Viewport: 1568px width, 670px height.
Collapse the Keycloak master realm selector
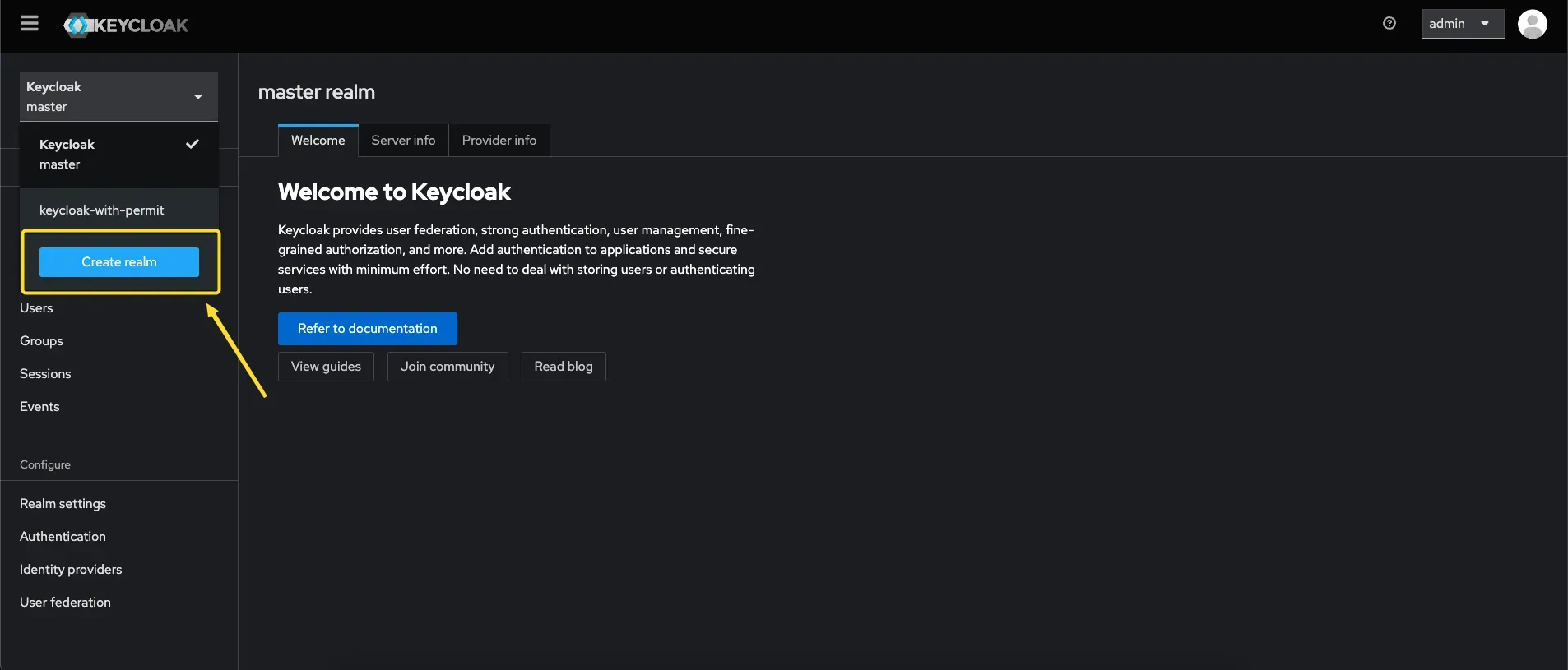(x=118, y=97)
